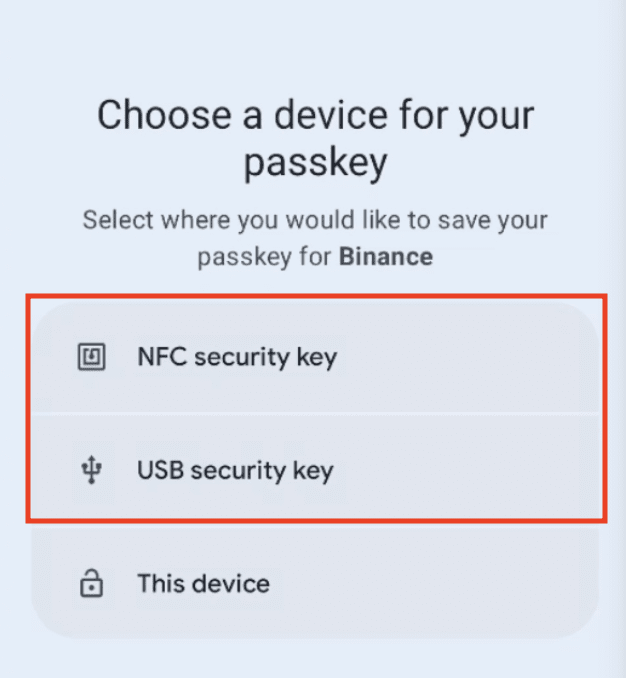Tap empty right side of NFC row
Screen dimensions: 626x678
[500, 357]
